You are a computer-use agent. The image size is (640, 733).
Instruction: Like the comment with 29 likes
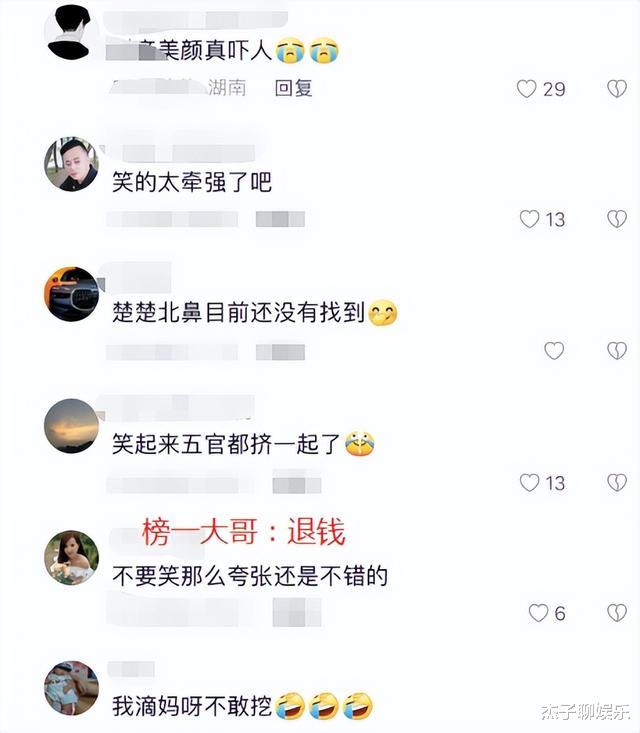coord(526,88)
